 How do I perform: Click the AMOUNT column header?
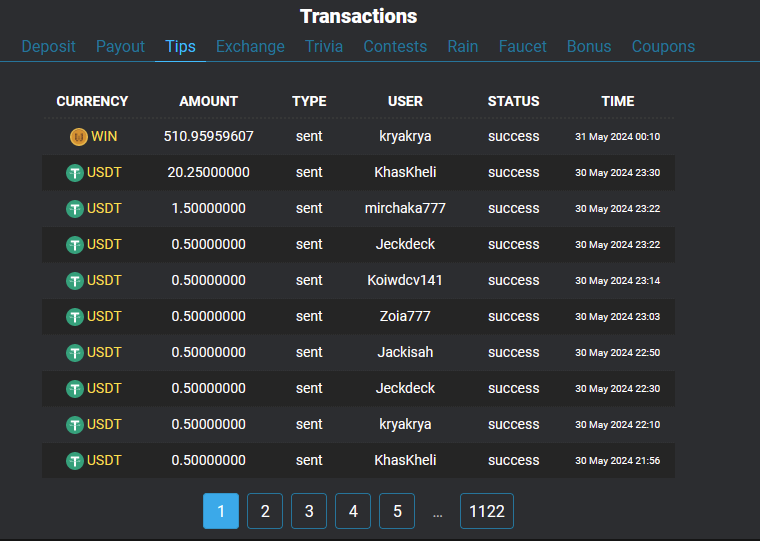(208, 101)
